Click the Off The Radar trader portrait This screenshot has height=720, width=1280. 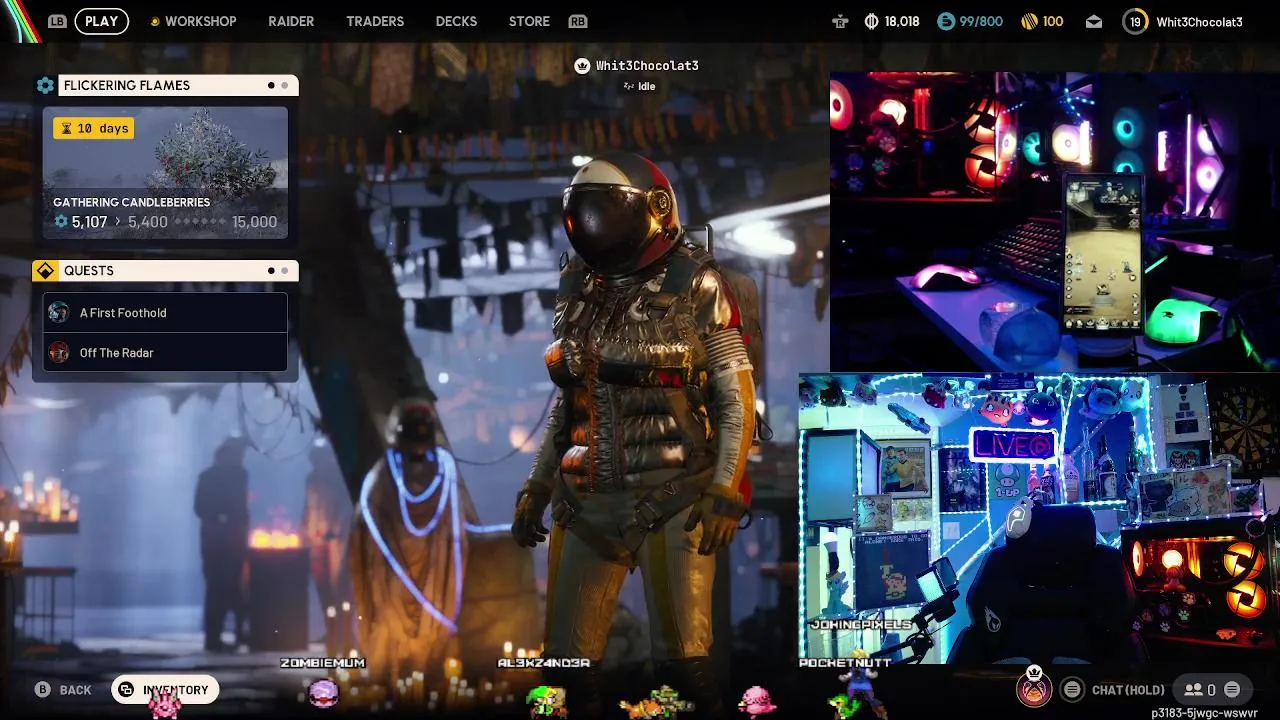[59, 353]
